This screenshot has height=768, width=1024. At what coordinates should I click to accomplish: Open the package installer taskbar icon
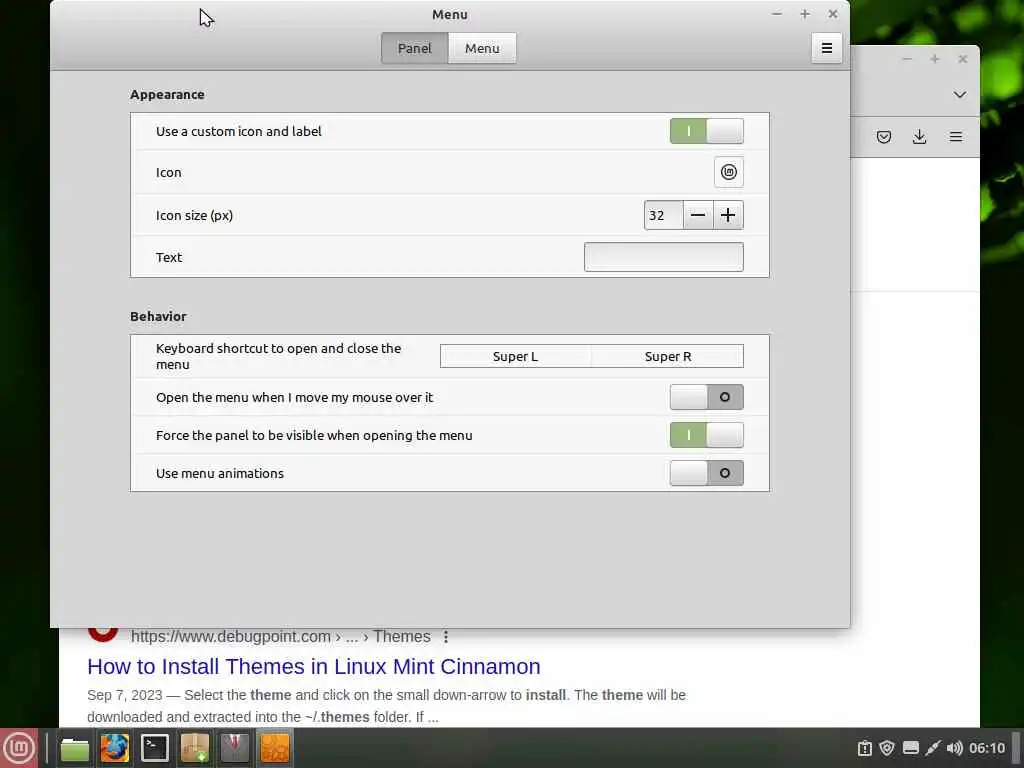pos(195,748)
